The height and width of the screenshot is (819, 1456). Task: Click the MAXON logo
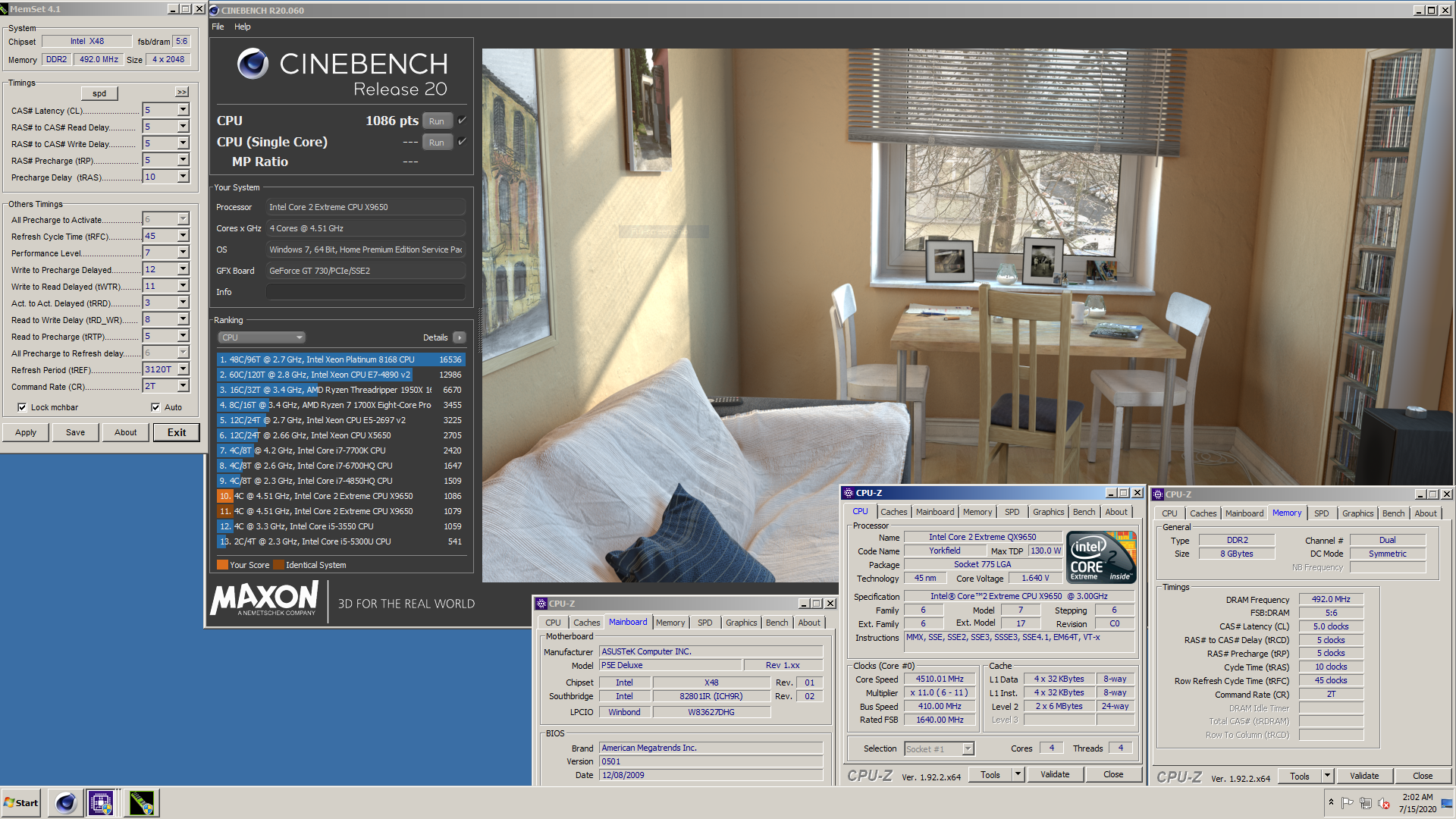click(x=265, y=598)
